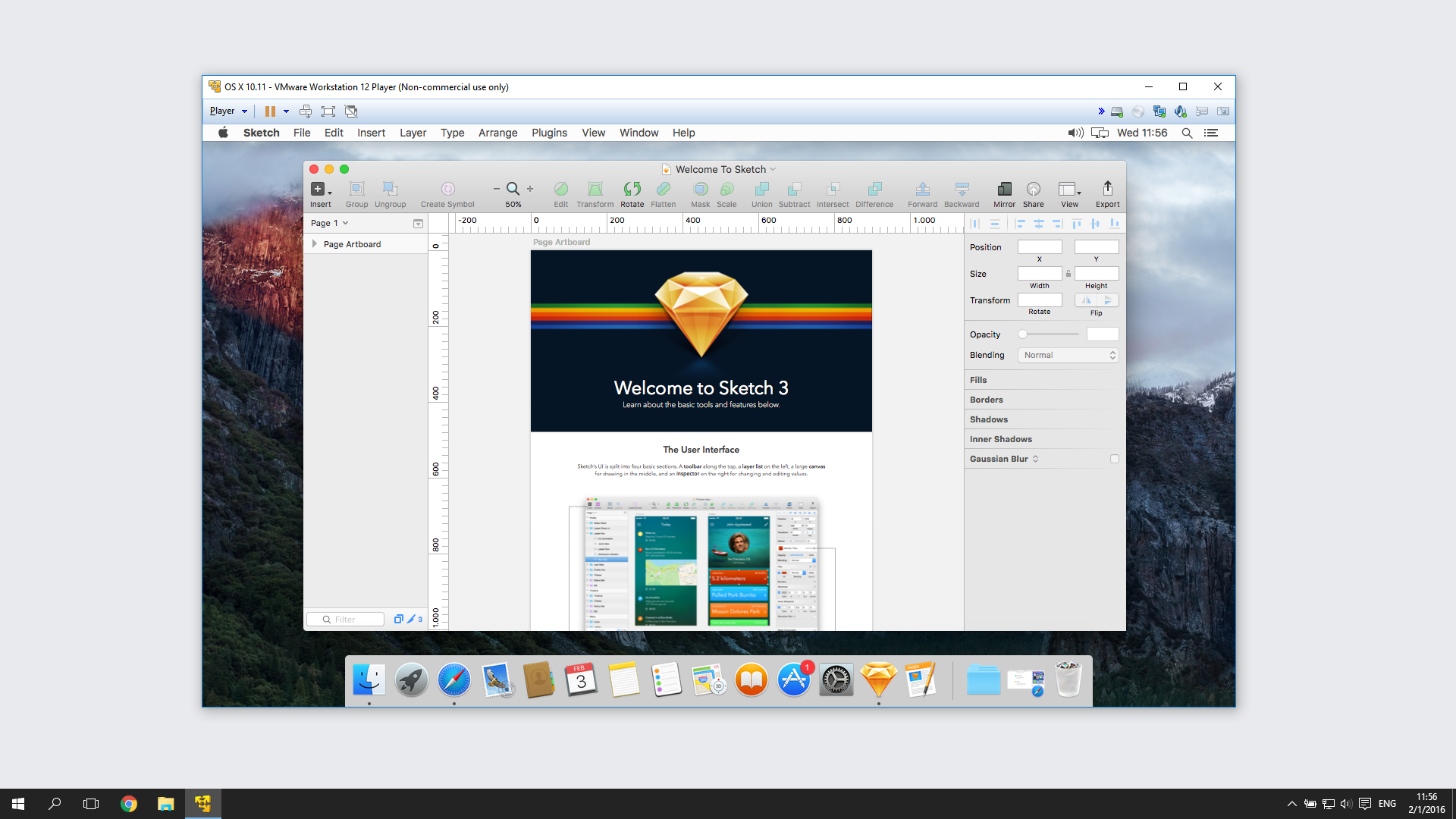Open the Arrange menu
This screenshot has width=1456, height=819.
coord(496,132)
